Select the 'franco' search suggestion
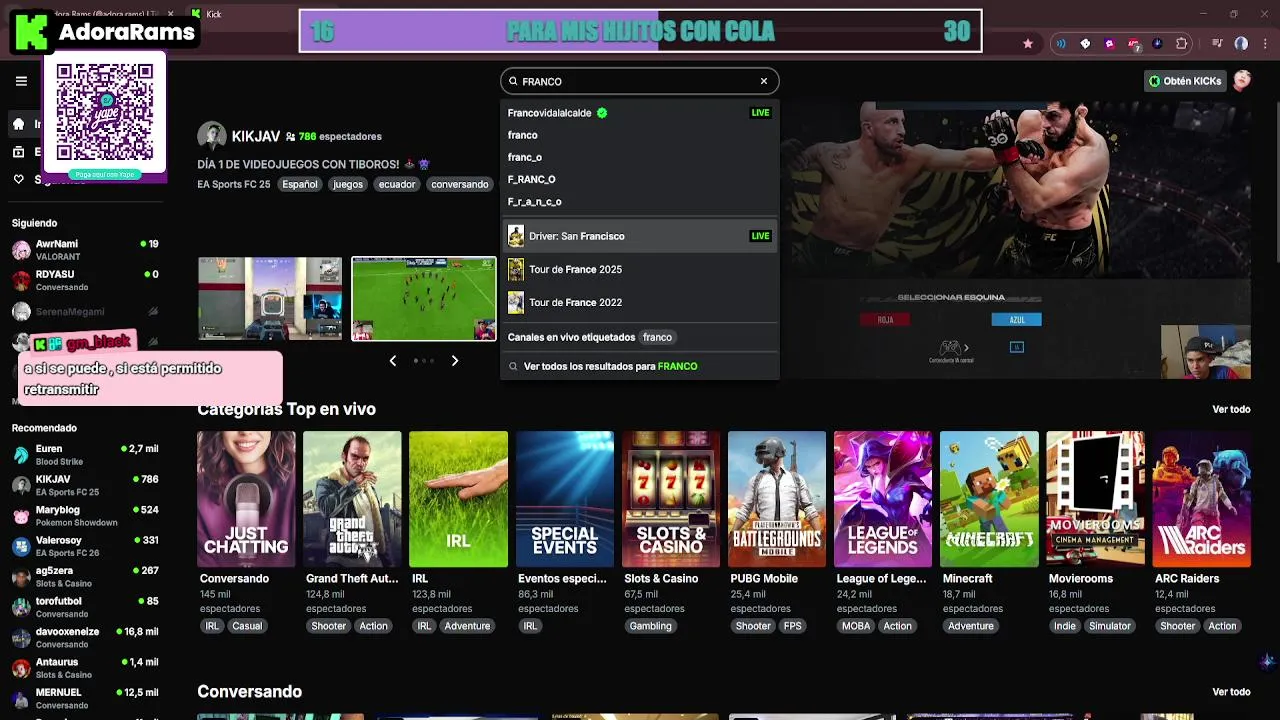1280x720 pixels. [x=639, y=135]
